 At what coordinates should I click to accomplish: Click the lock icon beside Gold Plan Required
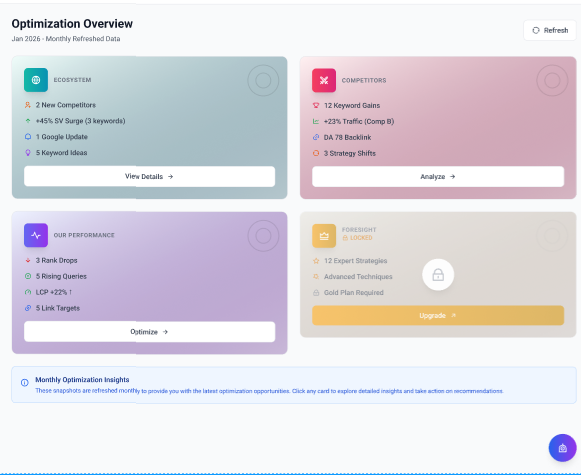tap(316, 293)
